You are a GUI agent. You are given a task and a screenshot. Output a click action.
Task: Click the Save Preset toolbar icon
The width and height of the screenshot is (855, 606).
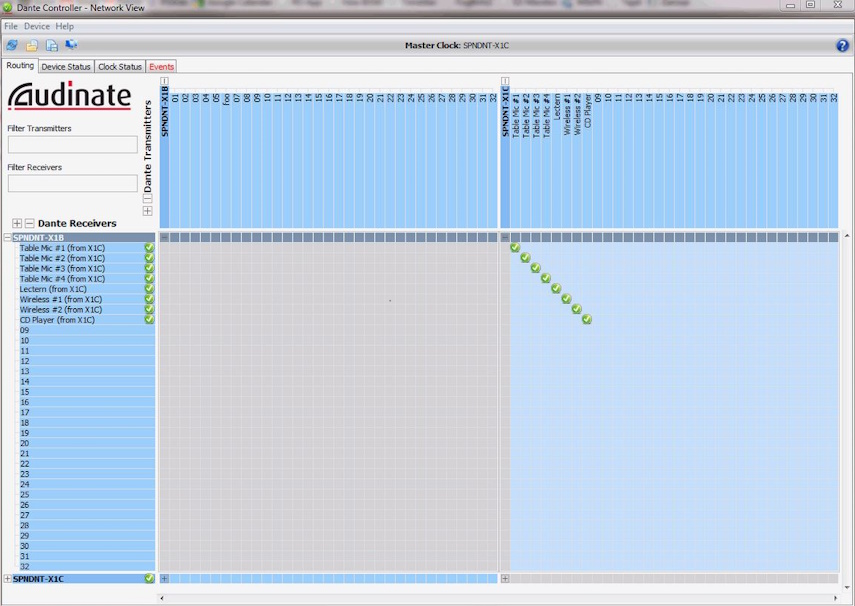[x=51, y=45]
